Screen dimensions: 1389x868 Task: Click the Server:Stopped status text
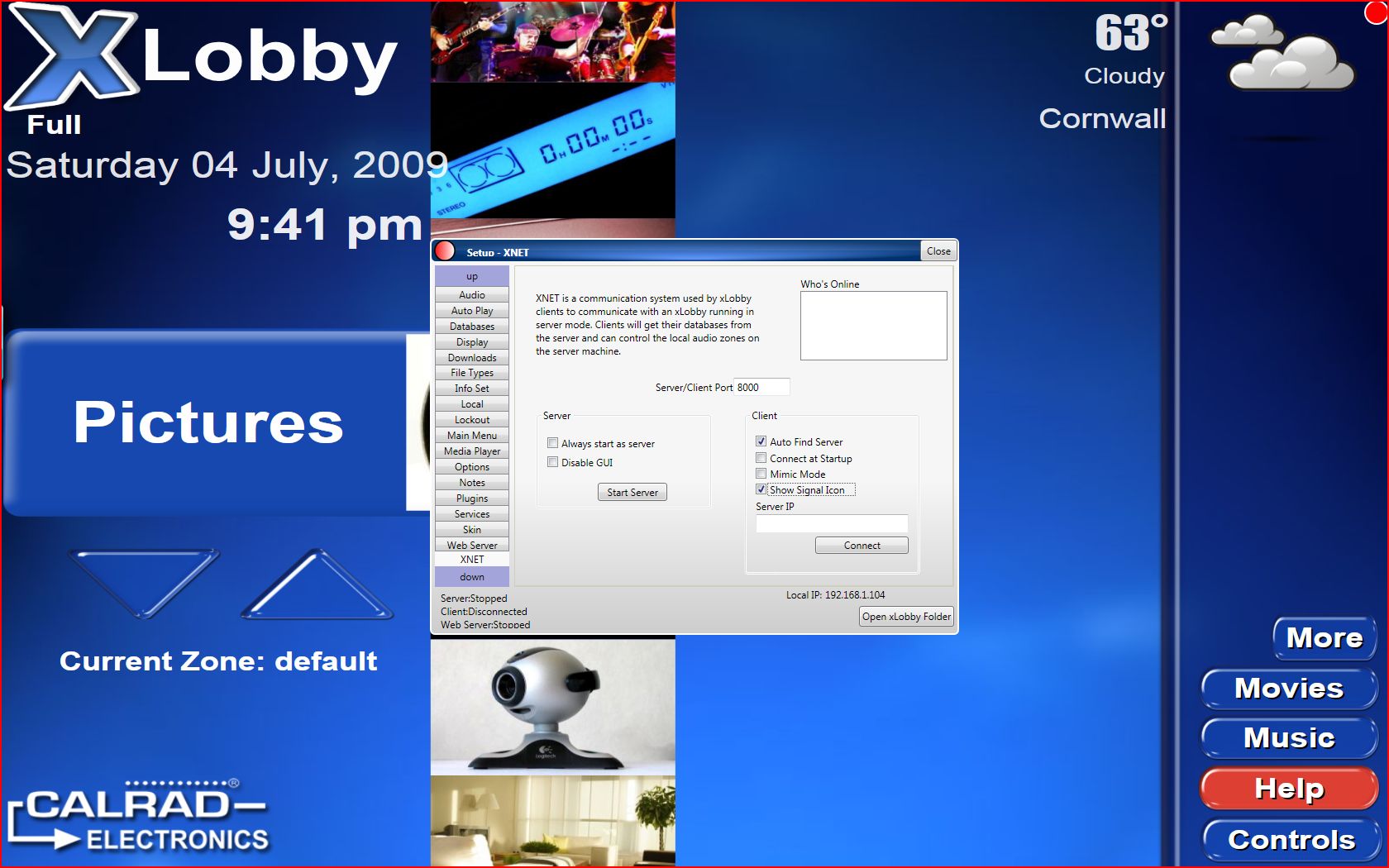474,599
